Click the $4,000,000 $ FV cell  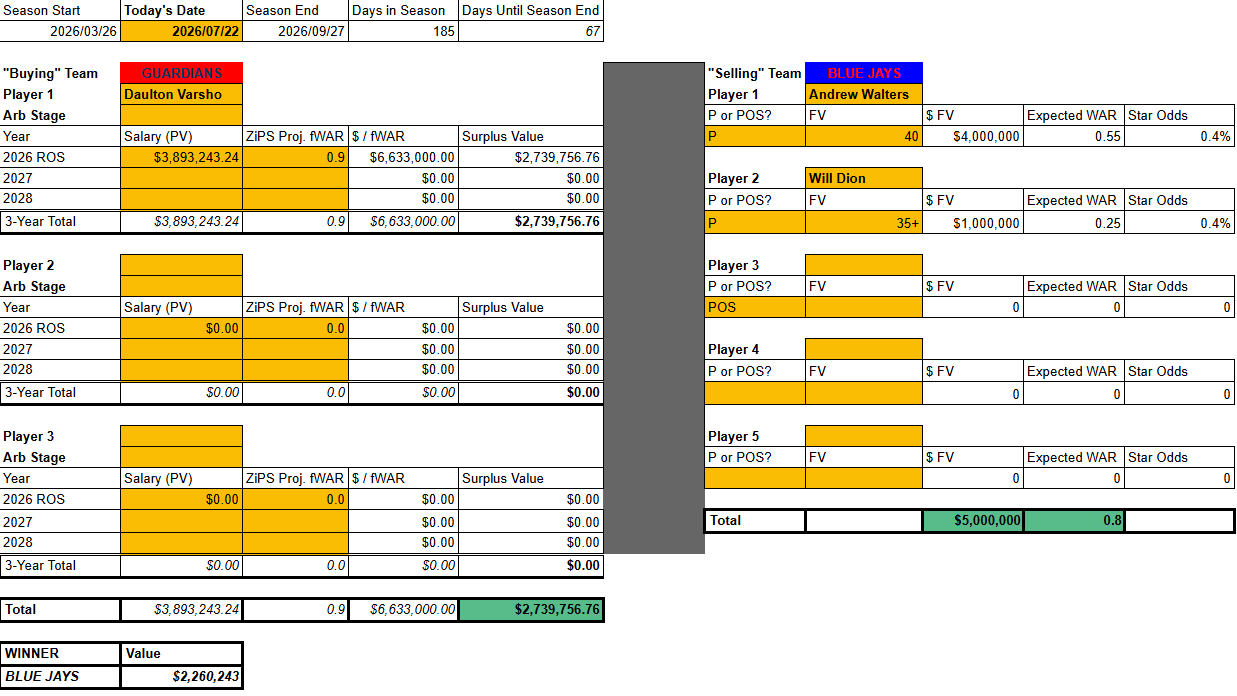point(973,136)
